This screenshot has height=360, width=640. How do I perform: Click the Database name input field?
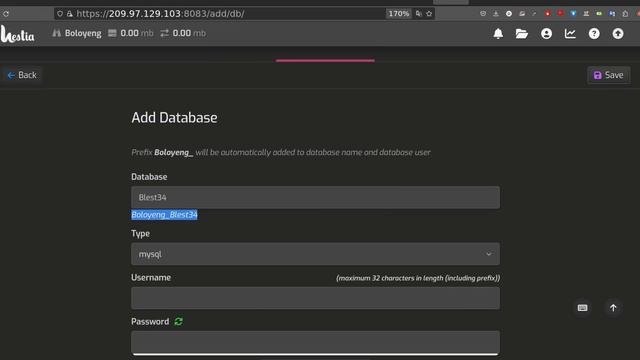(315, 197)
